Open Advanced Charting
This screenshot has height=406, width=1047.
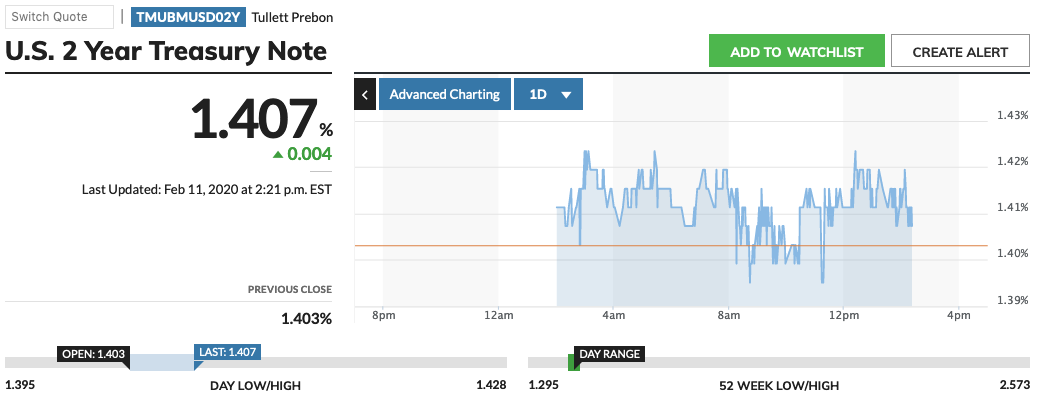click(x=444, y=95)
